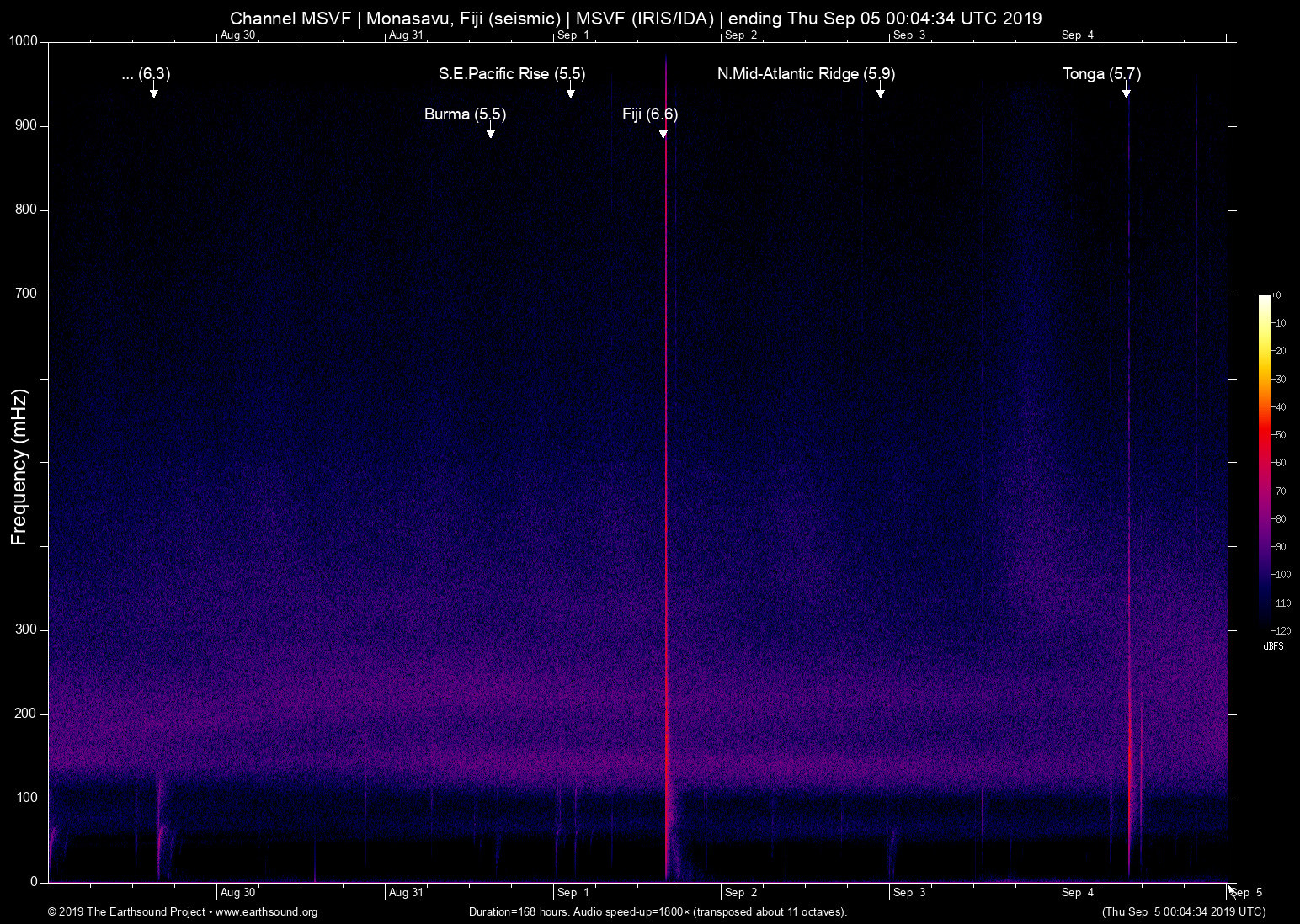Click the S.E.Pacific Rise (5.5) arrow marker

[570, 93]
